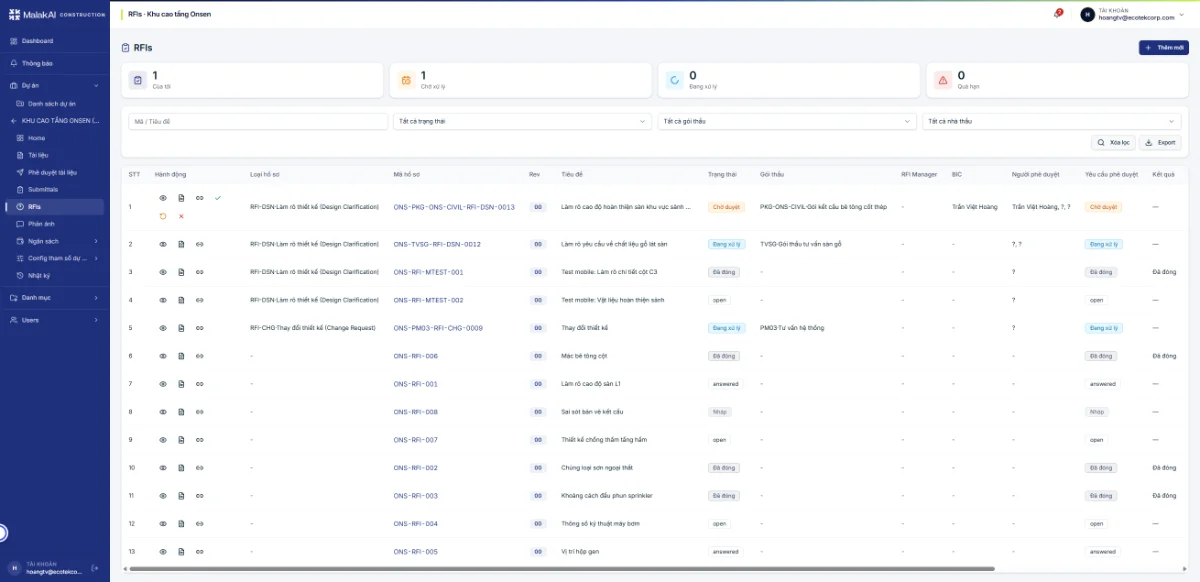Open document icon for ONS-RFI-MTEST-001 row

[x=181, y=272]
